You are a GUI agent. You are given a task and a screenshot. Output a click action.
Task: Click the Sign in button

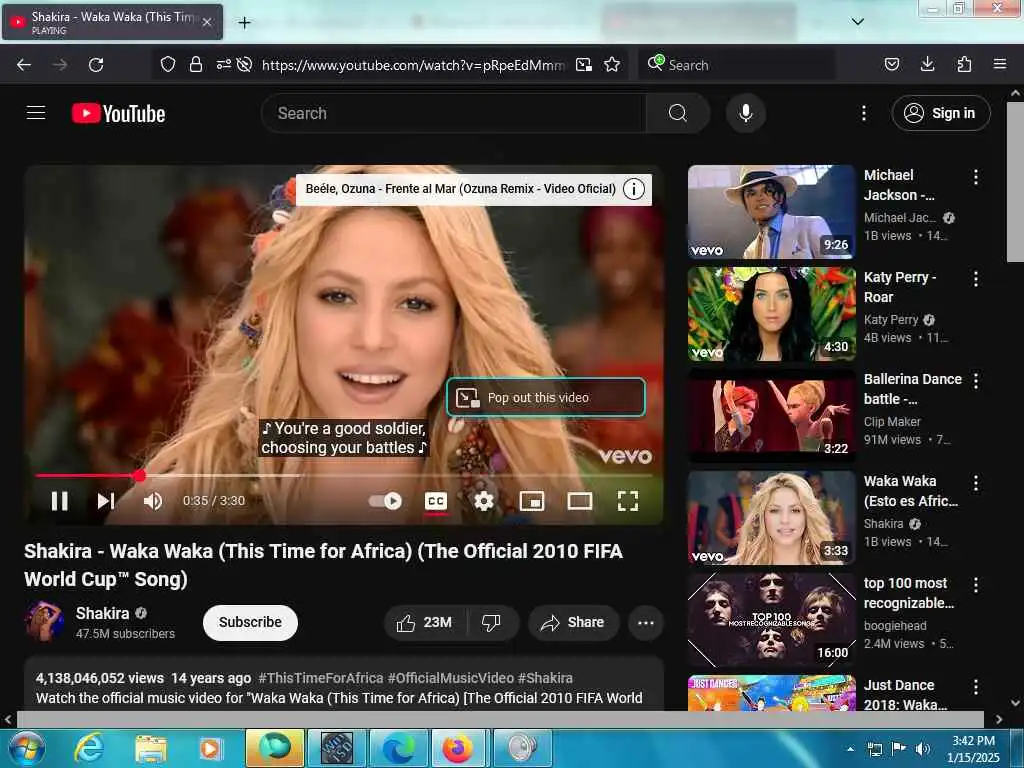[x=941, y=113]
